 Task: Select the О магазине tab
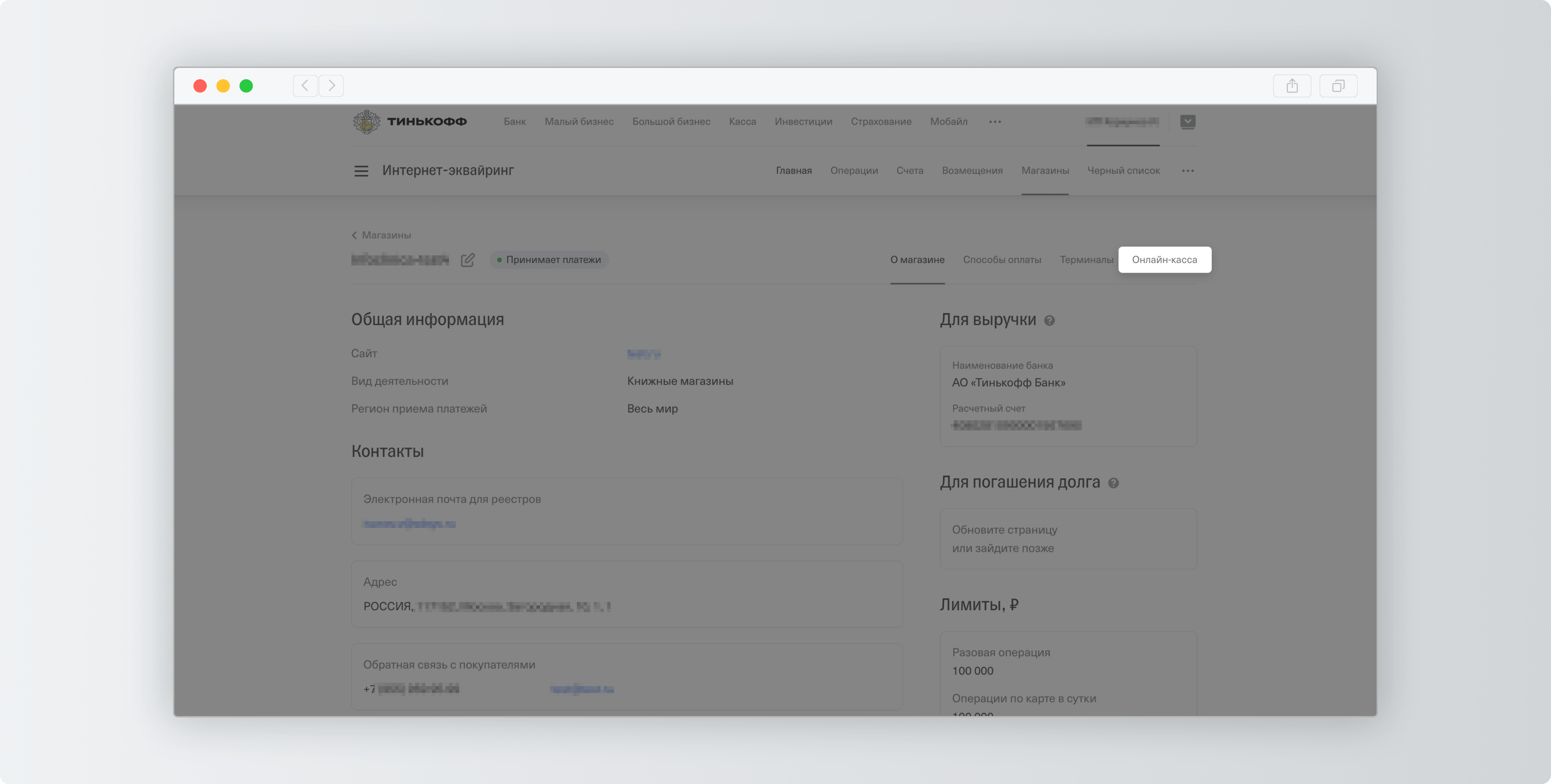pos(918,259)
